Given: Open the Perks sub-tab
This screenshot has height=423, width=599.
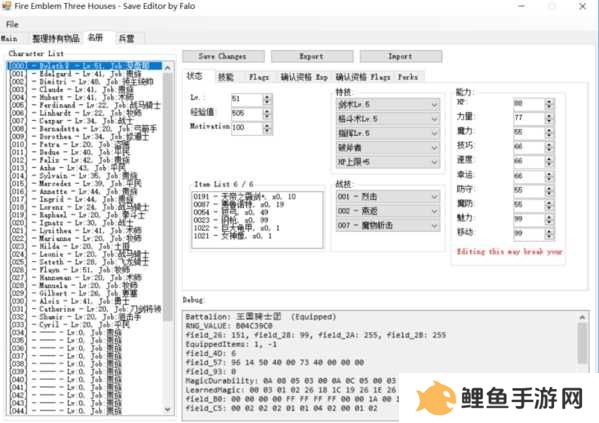Looking at the screenshot, I should click(x=408, y=77).
